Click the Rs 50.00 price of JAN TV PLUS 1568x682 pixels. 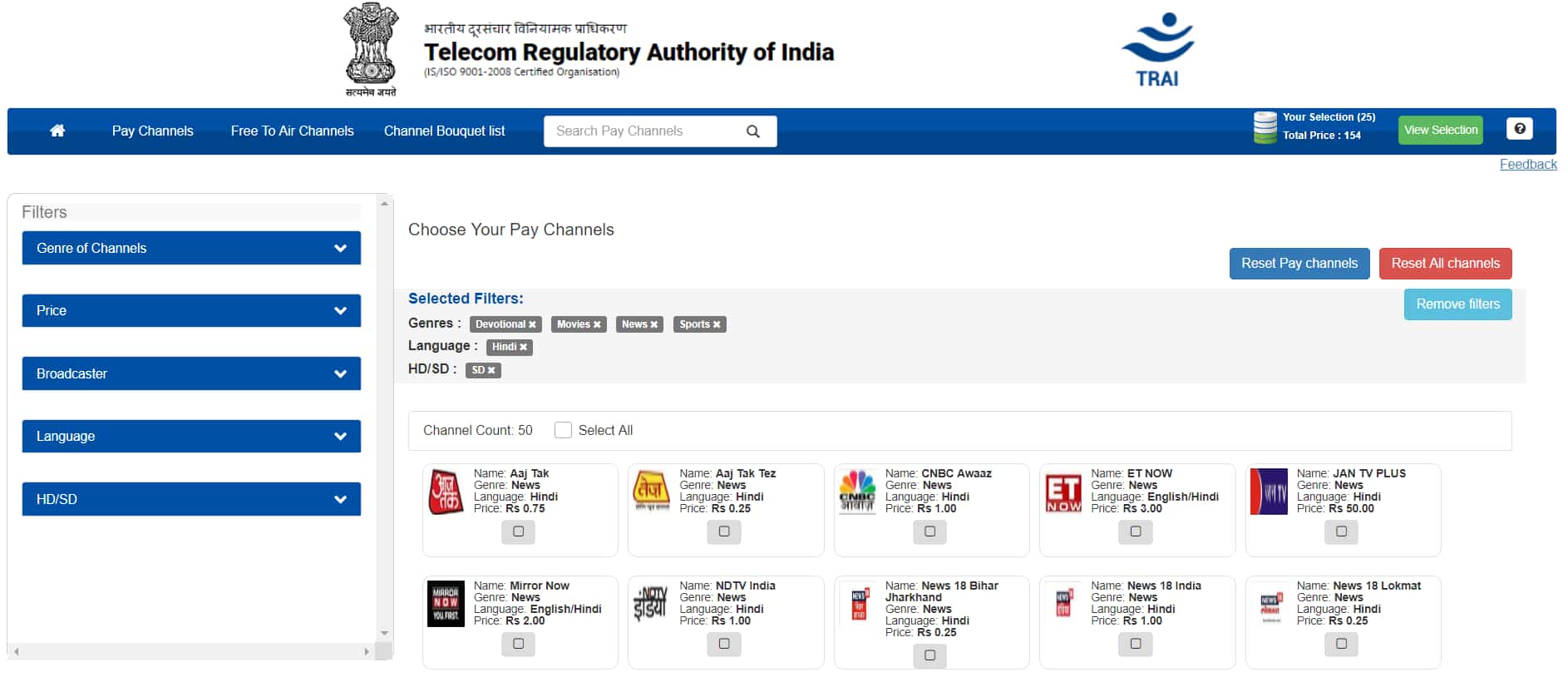(1351, 509)
